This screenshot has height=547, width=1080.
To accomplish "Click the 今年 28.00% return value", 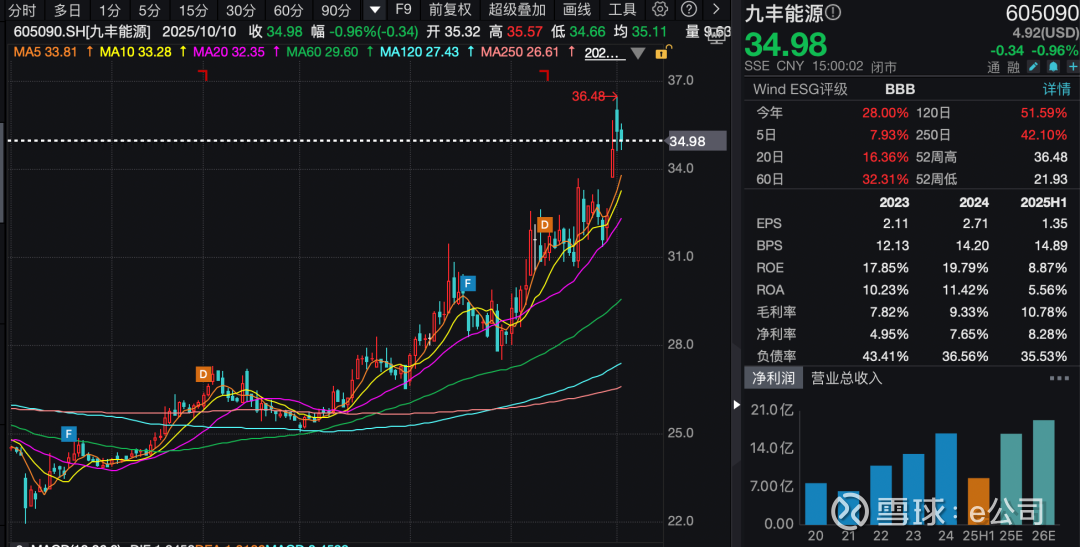I will pos(886,112).
